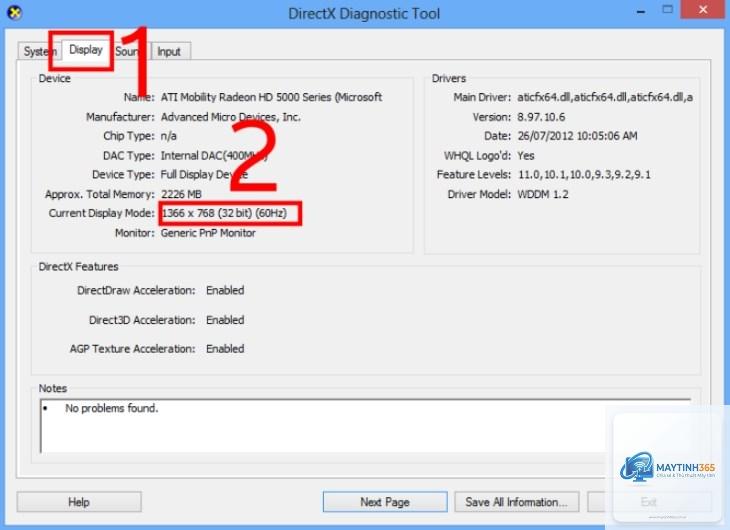Click the 'Drivers' group heading
Image resolution: width=730 pixels, height=530 pixels.
[449, 78]
